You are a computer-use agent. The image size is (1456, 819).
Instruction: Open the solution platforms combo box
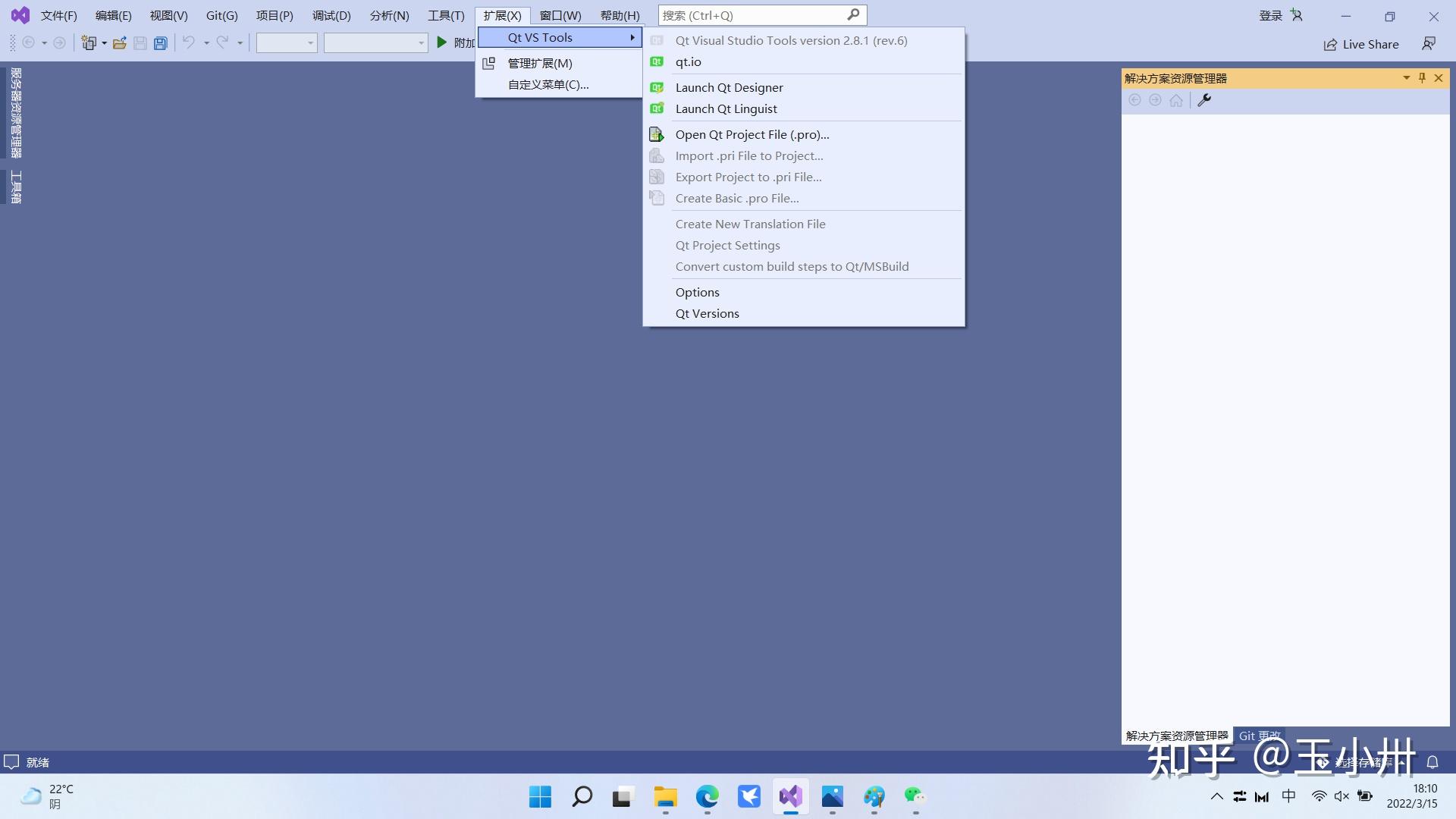[376, 43]
